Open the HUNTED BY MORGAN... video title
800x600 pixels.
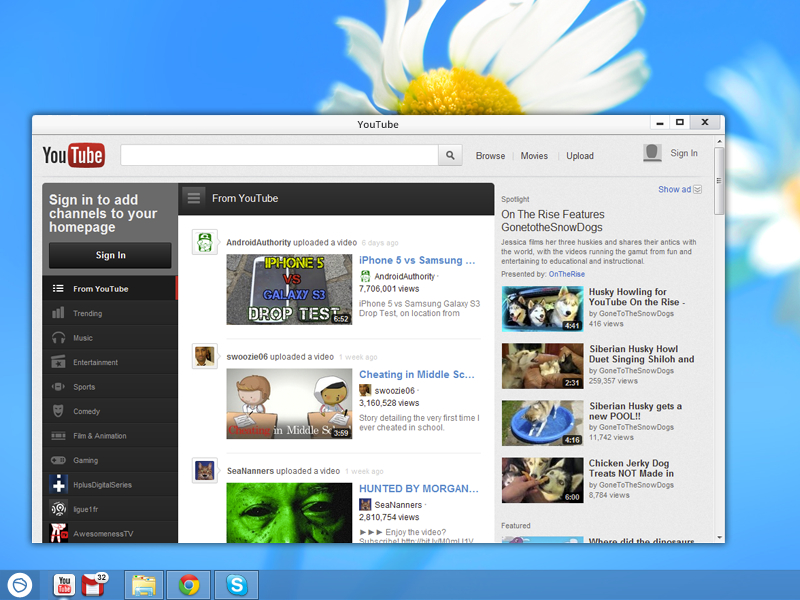pyautogui.click(x=418, y=489)
